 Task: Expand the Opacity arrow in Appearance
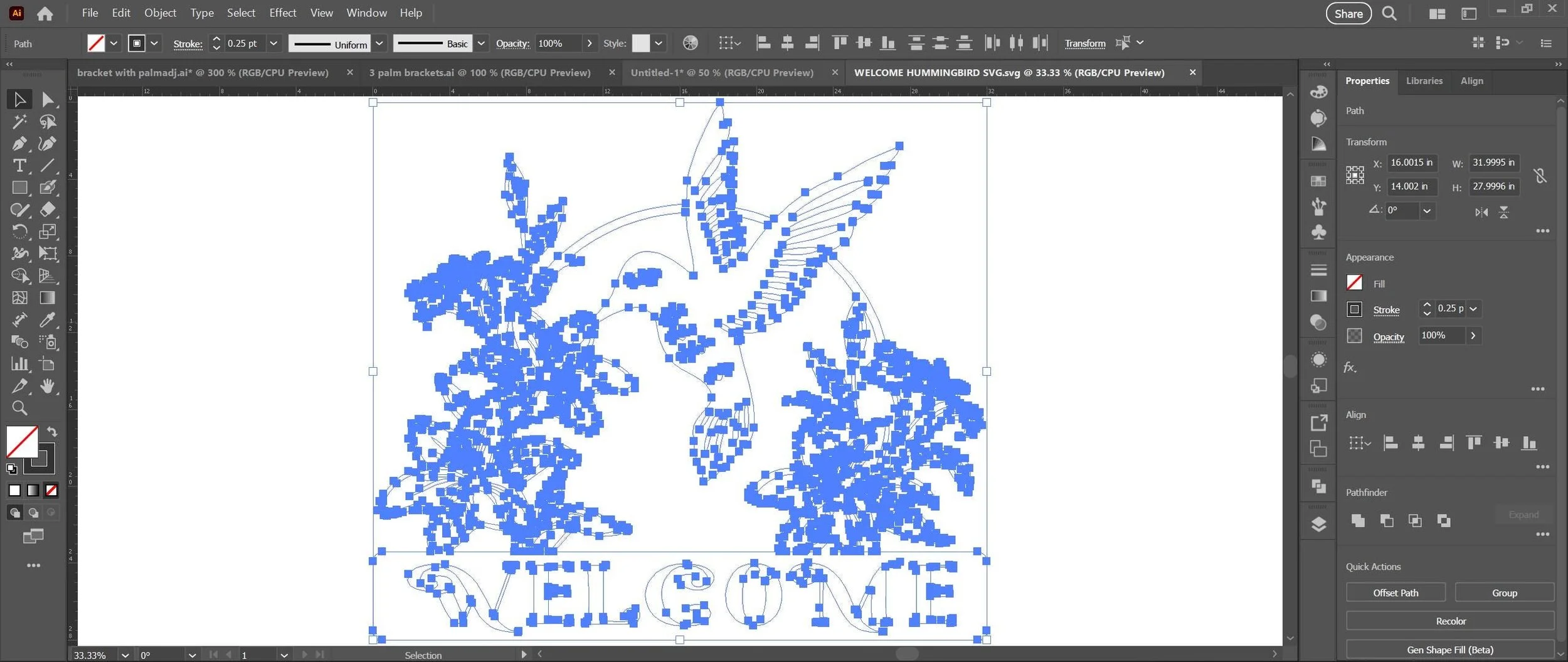tap(1473, 336)
